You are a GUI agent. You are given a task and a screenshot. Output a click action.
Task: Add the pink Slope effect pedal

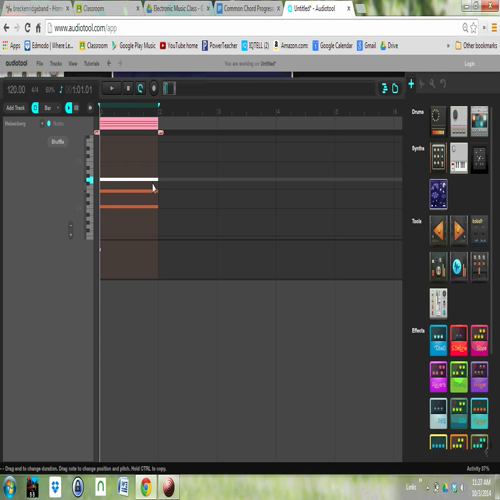point(479,340)
